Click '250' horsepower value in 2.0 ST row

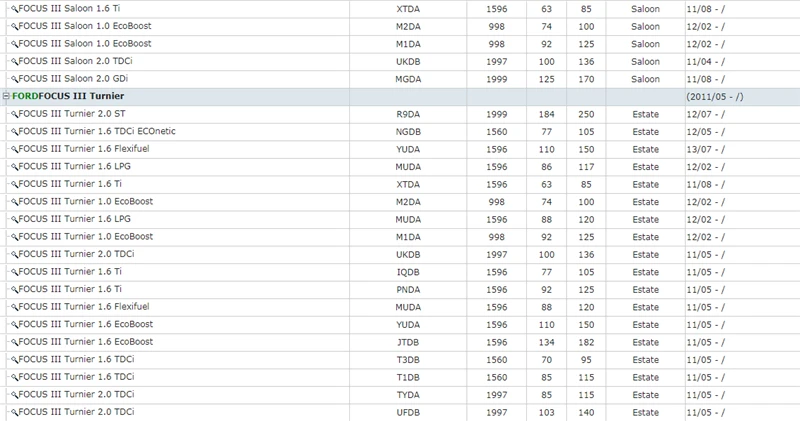[x=586, y=114]
